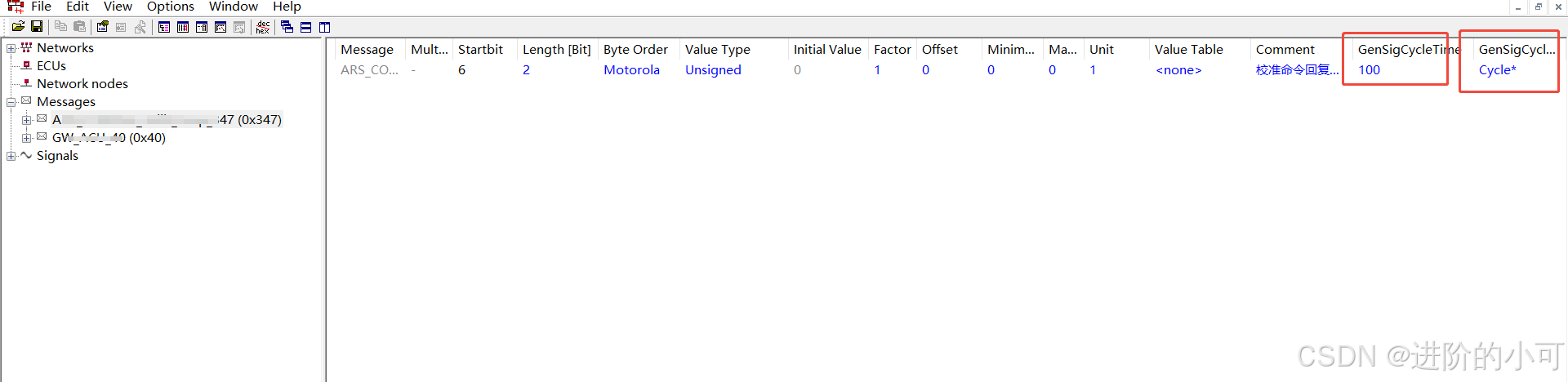
Task: Click the Byte Order column header
Action: (x=635, y=50)
